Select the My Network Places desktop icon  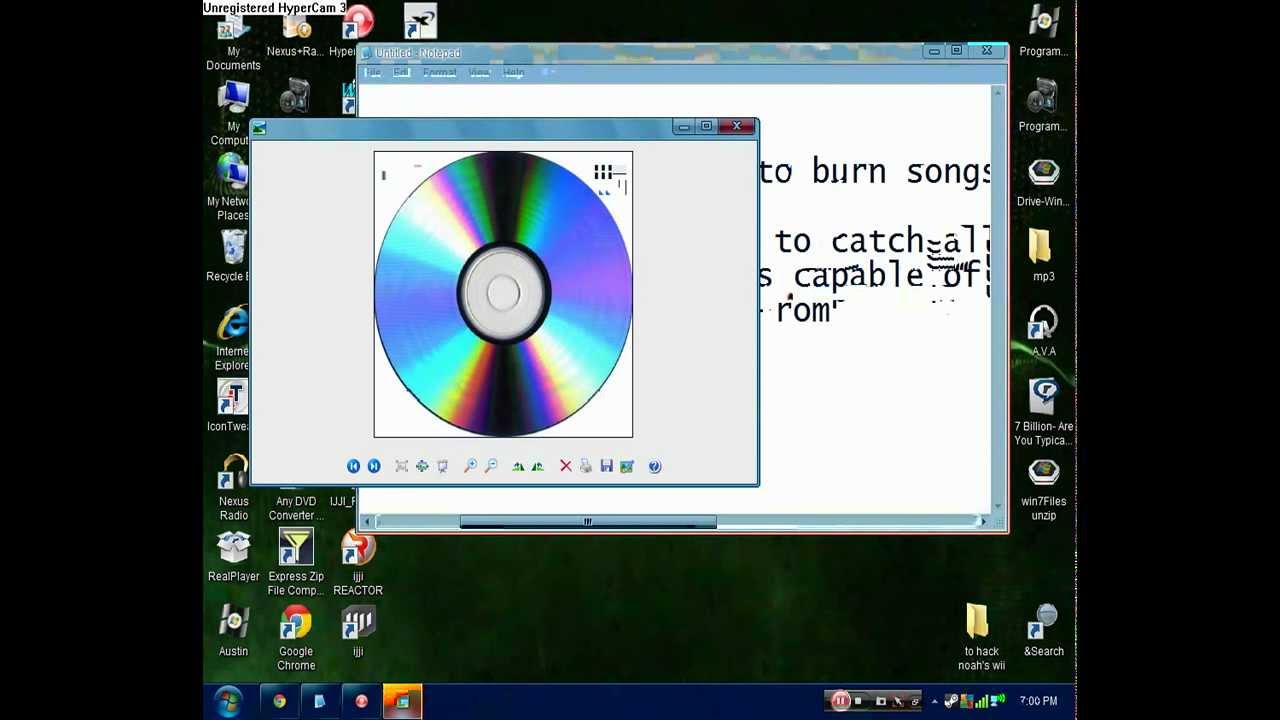232,189
